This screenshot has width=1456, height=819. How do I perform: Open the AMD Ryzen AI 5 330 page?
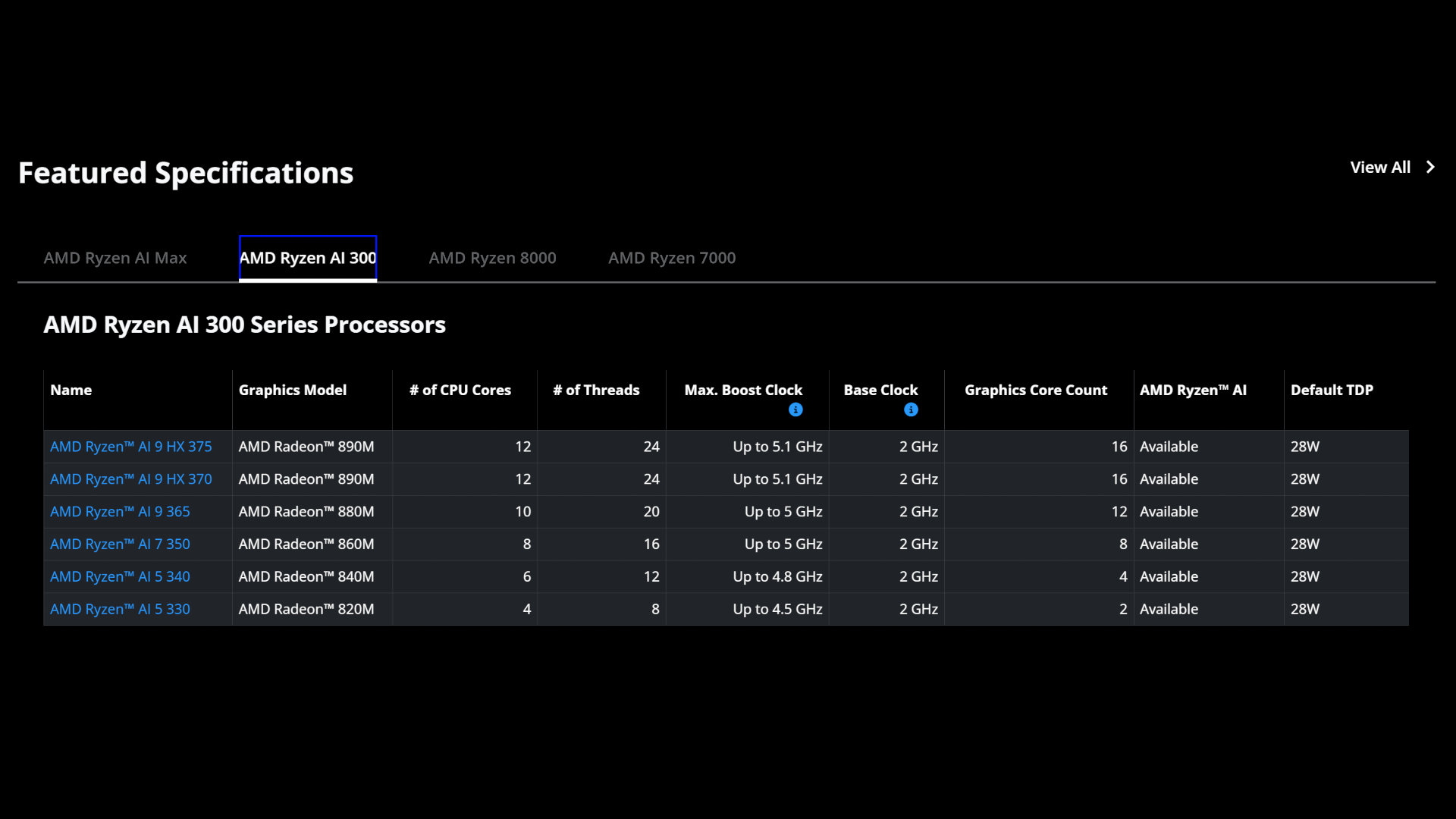[x=119, y=609]
